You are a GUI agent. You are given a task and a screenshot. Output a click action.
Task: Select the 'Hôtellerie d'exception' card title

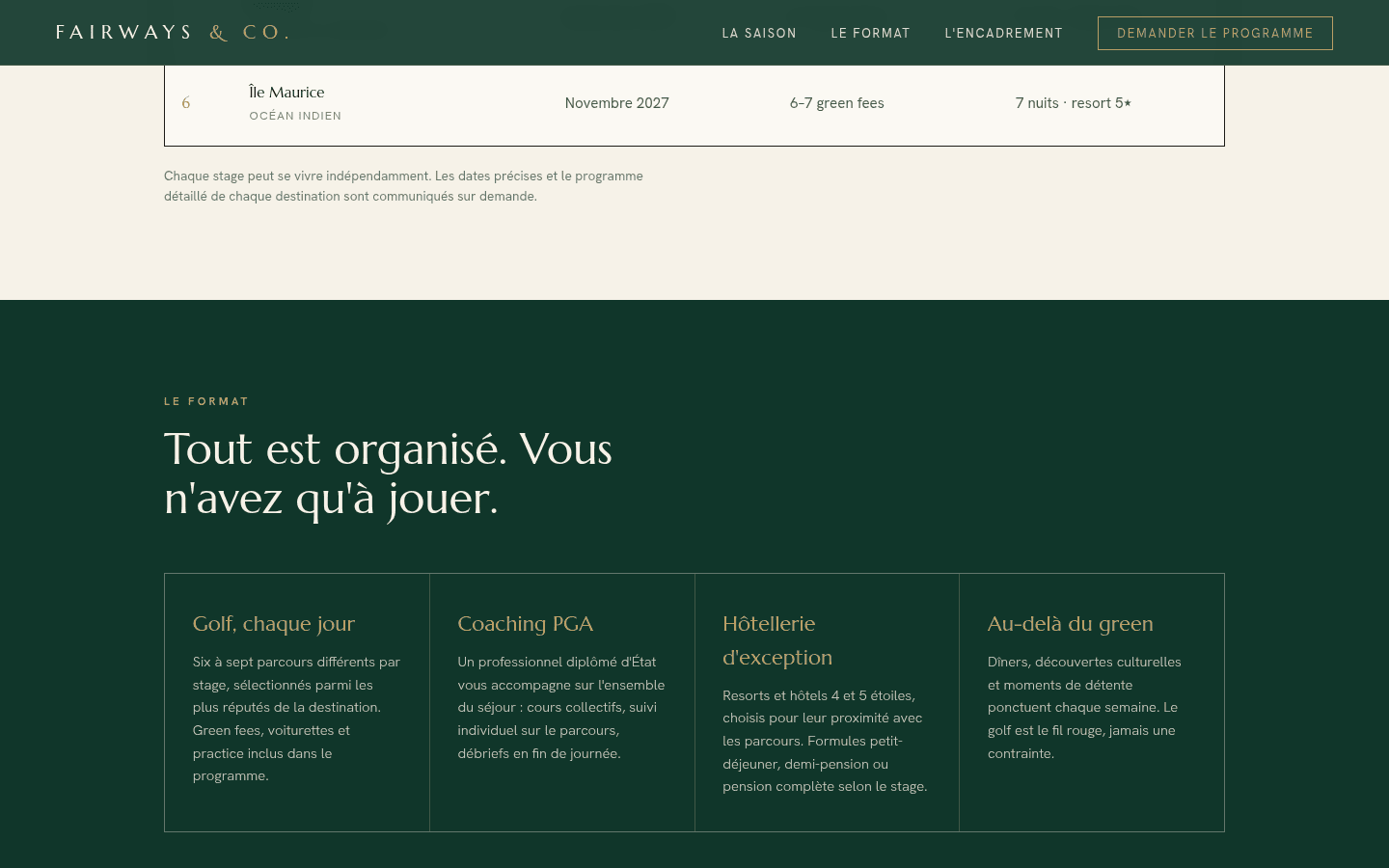tap(777, 640)
